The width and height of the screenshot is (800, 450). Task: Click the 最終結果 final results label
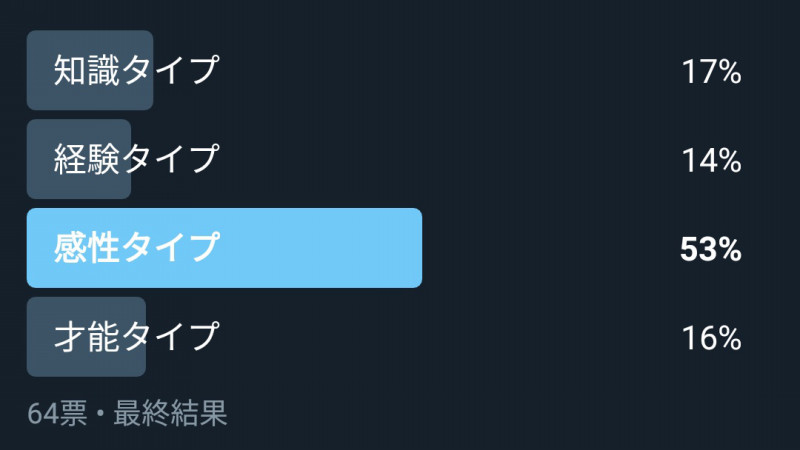[x=170, y=413]
